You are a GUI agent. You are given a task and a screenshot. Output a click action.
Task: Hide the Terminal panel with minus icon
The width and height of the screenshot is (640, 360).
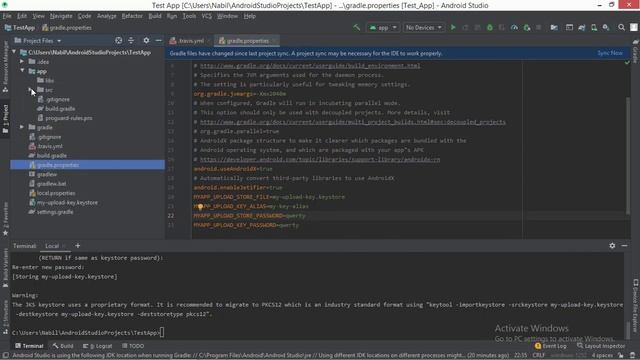624,246
